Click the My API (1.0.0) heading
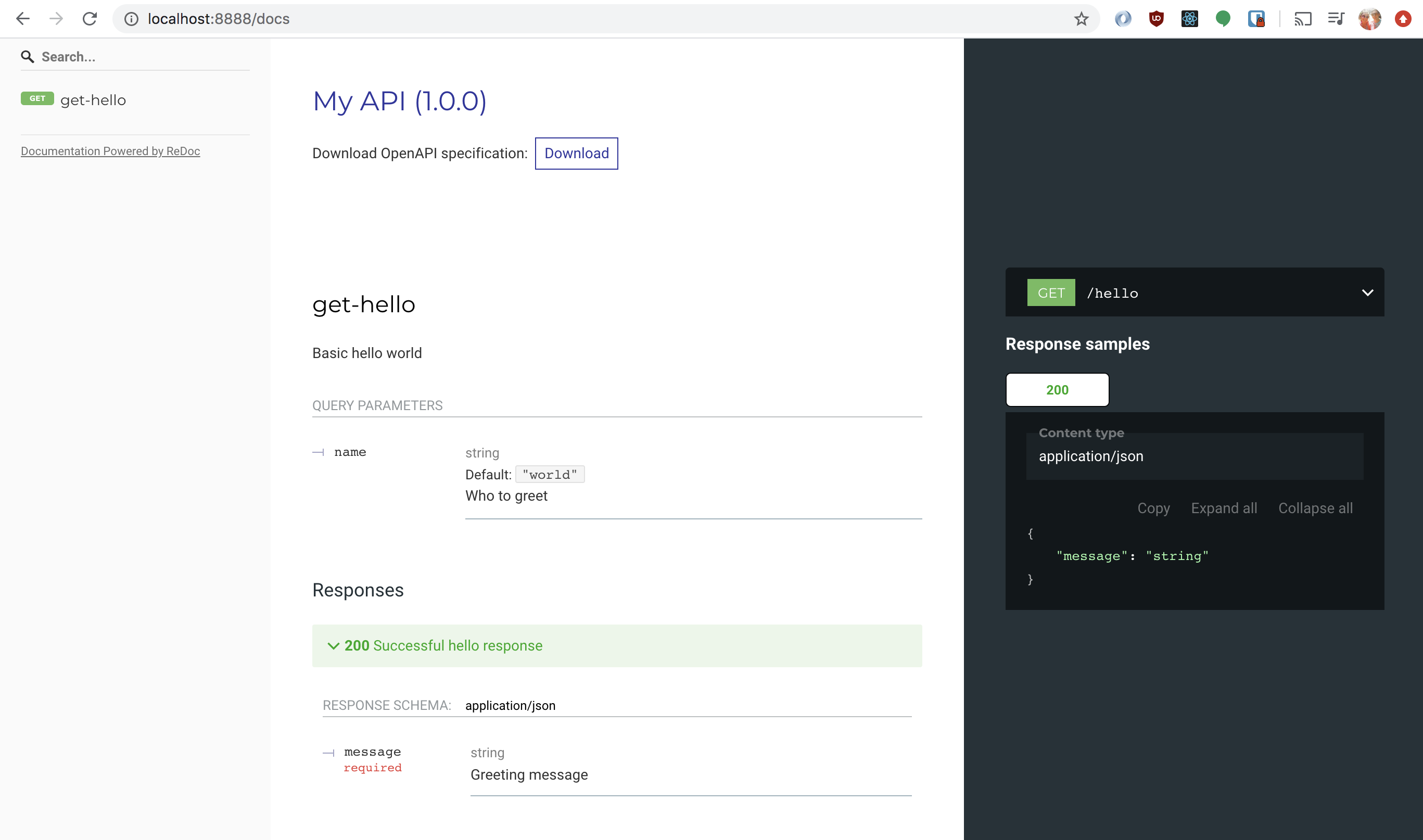This screenshot has height=840, width=1423. click(400, 101)
